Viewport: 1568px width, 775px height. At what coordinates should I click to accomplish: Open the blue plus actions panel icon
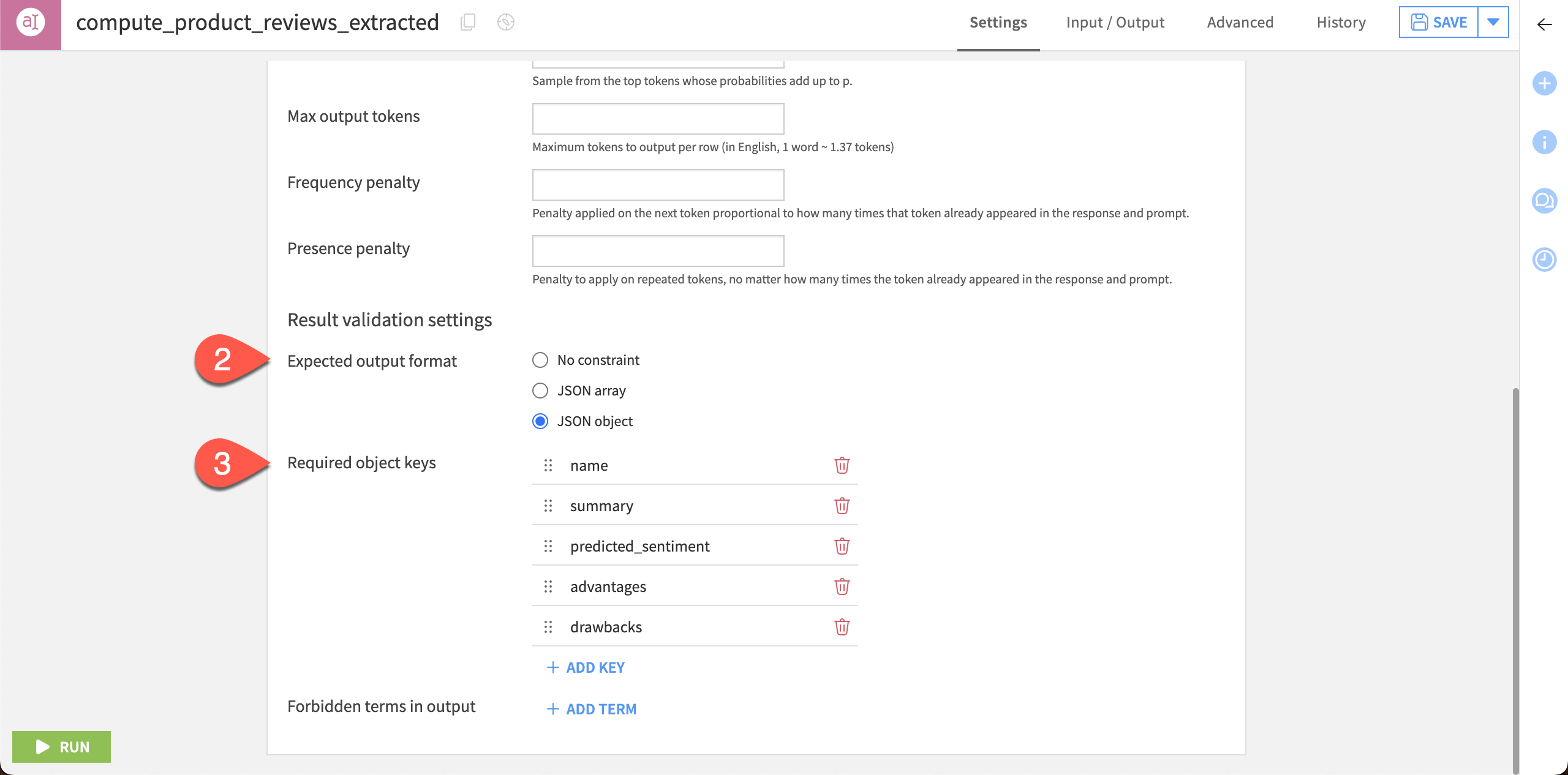[1544, 83]
